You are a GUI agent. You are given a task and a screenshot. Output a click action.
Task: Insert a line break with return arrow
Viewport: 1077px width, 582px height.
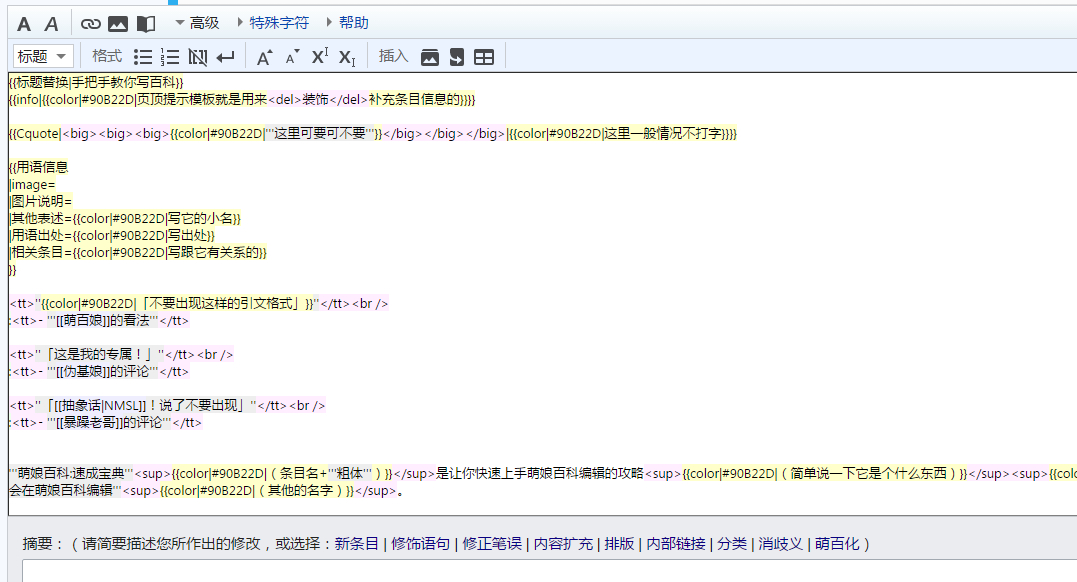[226, 57]
